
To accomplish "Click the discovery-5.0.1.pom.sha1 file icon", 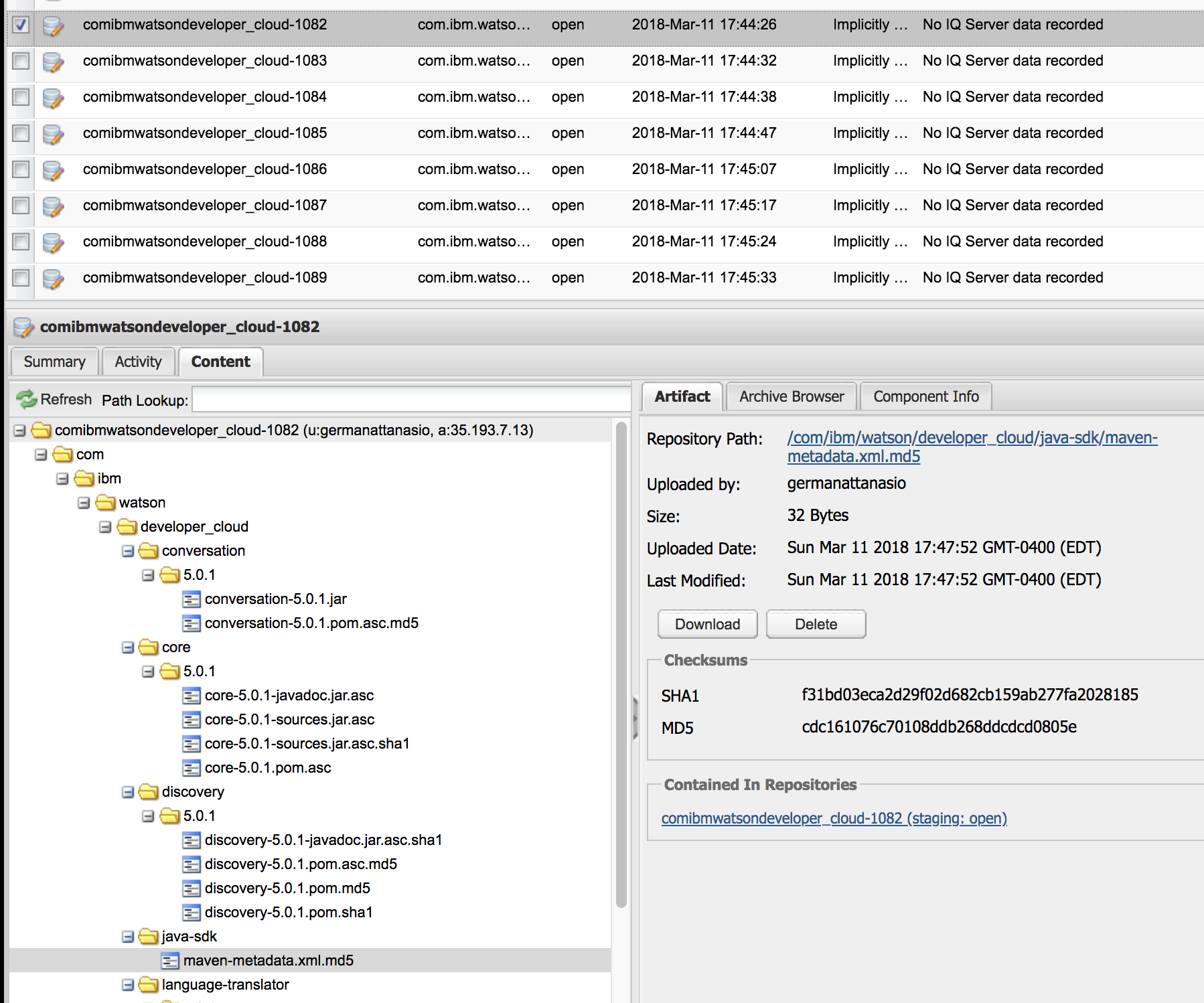I will pos(192,913).
